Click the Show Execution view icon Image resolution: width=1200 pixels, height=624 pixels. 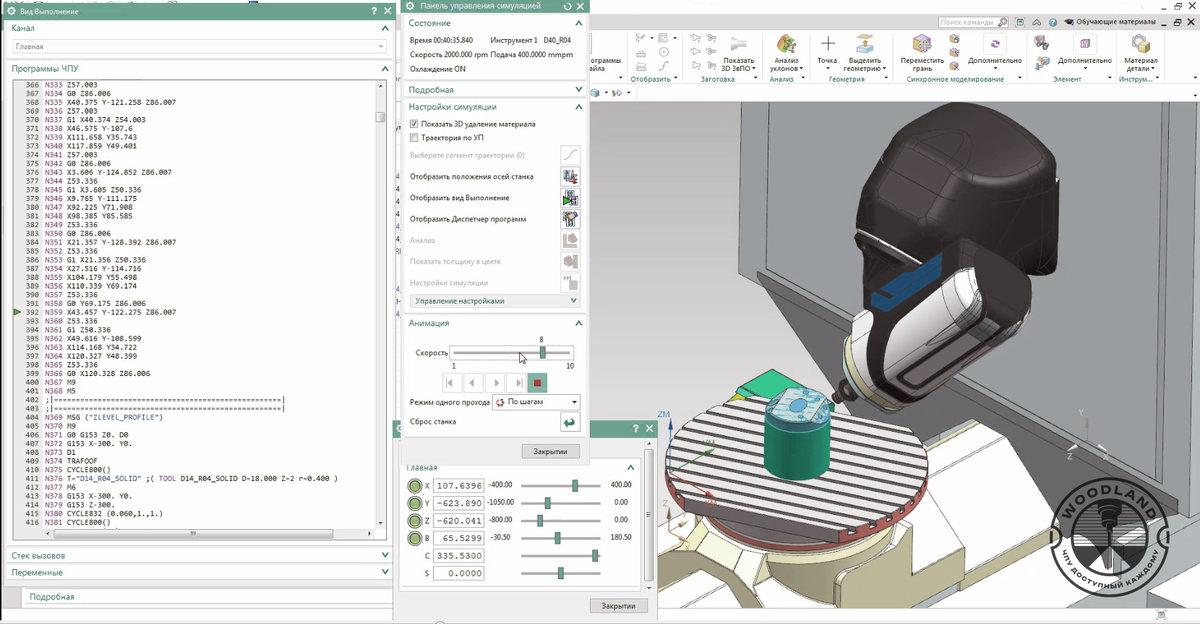click(x=570, y=198)
